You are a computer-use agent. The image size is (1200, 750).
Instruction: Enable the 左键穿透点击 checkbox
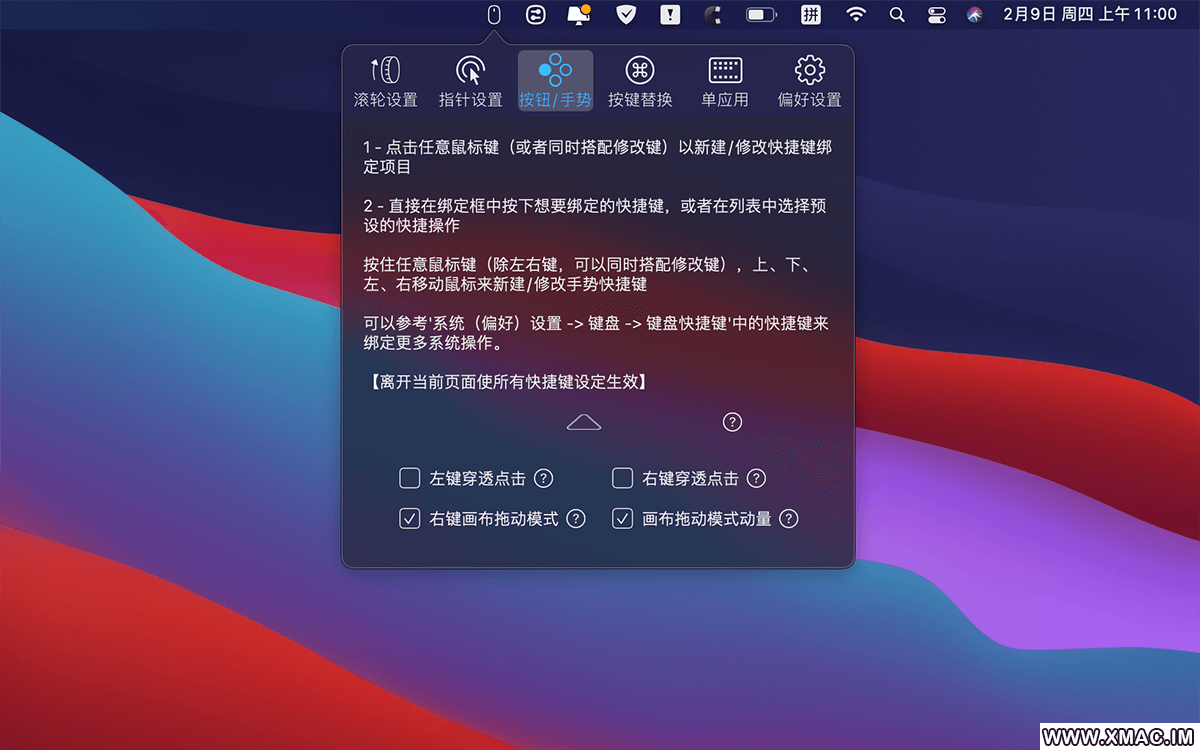[x=409, y=478]
